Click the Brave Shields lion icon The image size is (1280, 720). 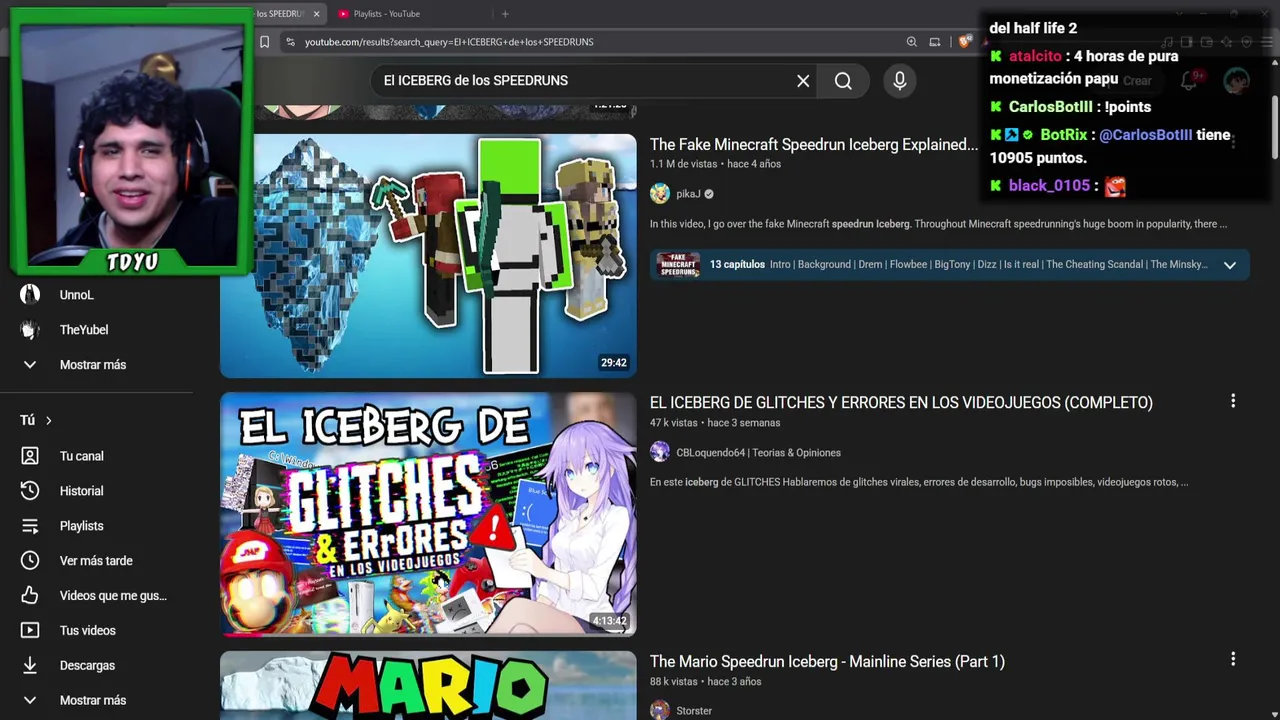[x=964, y=42]
